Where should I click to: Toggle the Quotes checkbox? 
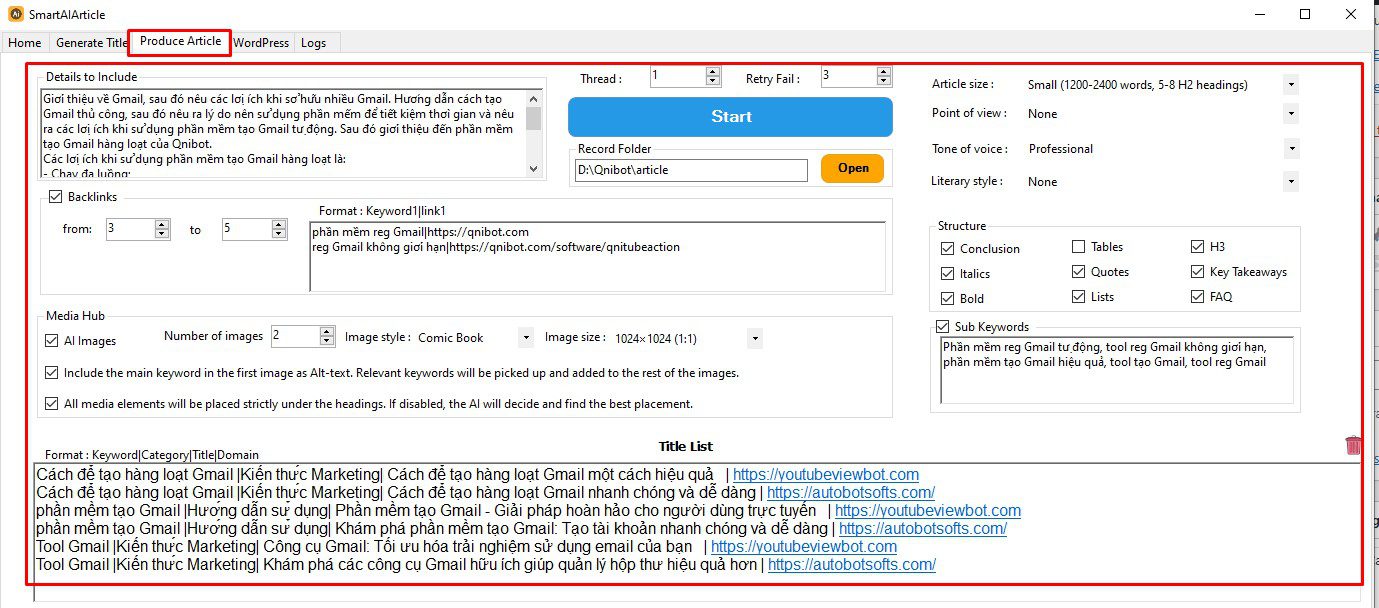click(x=1078, y=271)
